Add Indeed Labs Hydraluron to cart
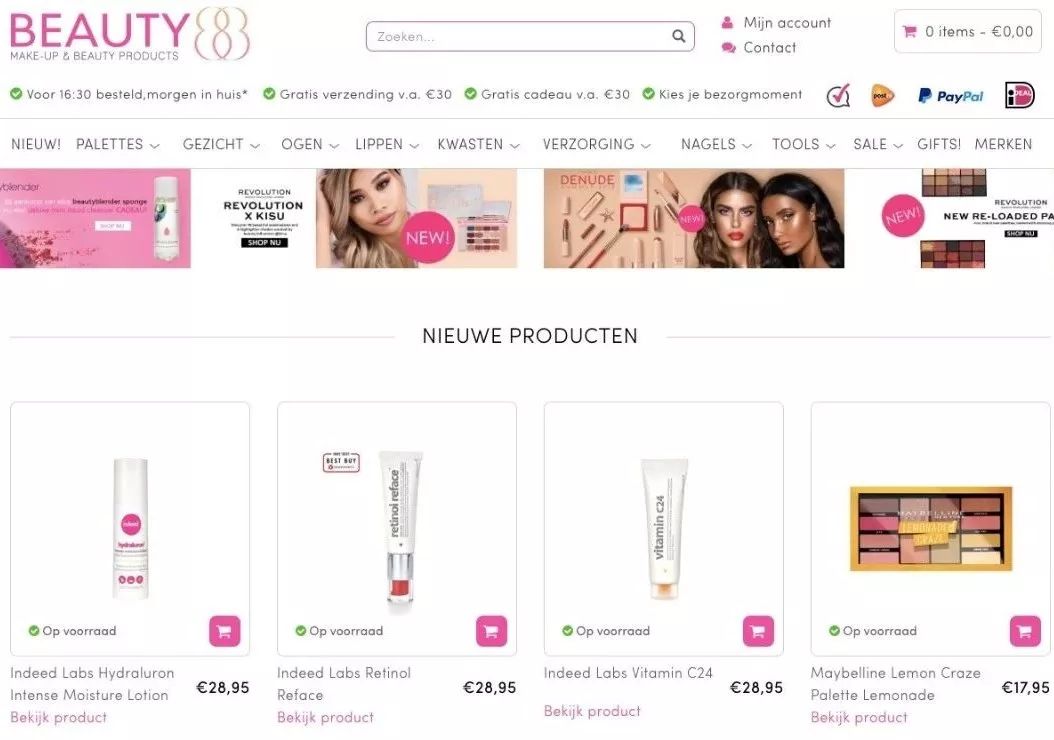1054x740 pixels. tap(225, 631)
